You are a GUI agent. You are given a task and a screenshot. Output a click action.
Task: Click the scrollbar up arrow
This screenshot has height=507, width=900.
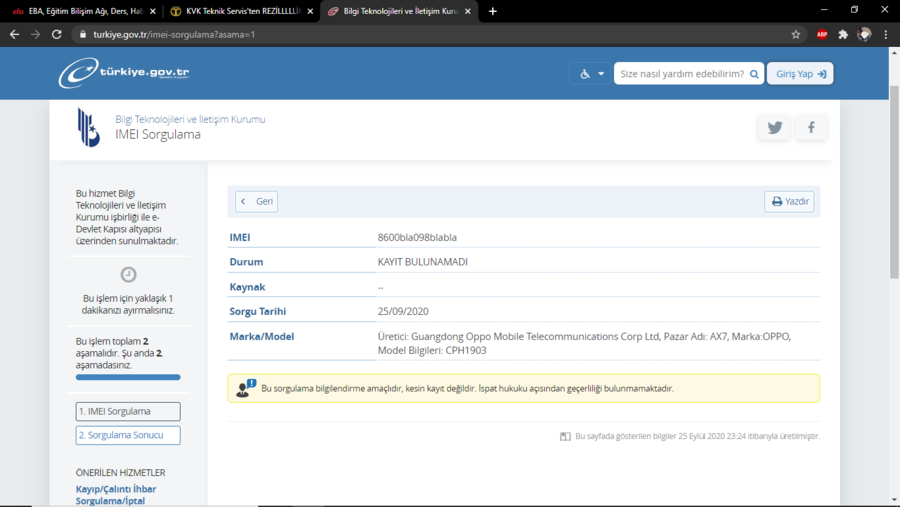click(894, 52)
